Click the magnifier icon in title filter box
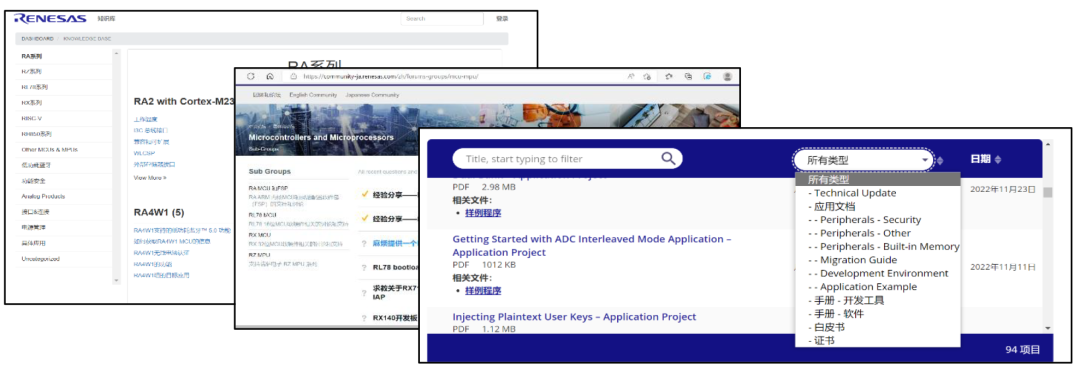The width and height of the screenshot is (1080, 373). pos(667,159)
